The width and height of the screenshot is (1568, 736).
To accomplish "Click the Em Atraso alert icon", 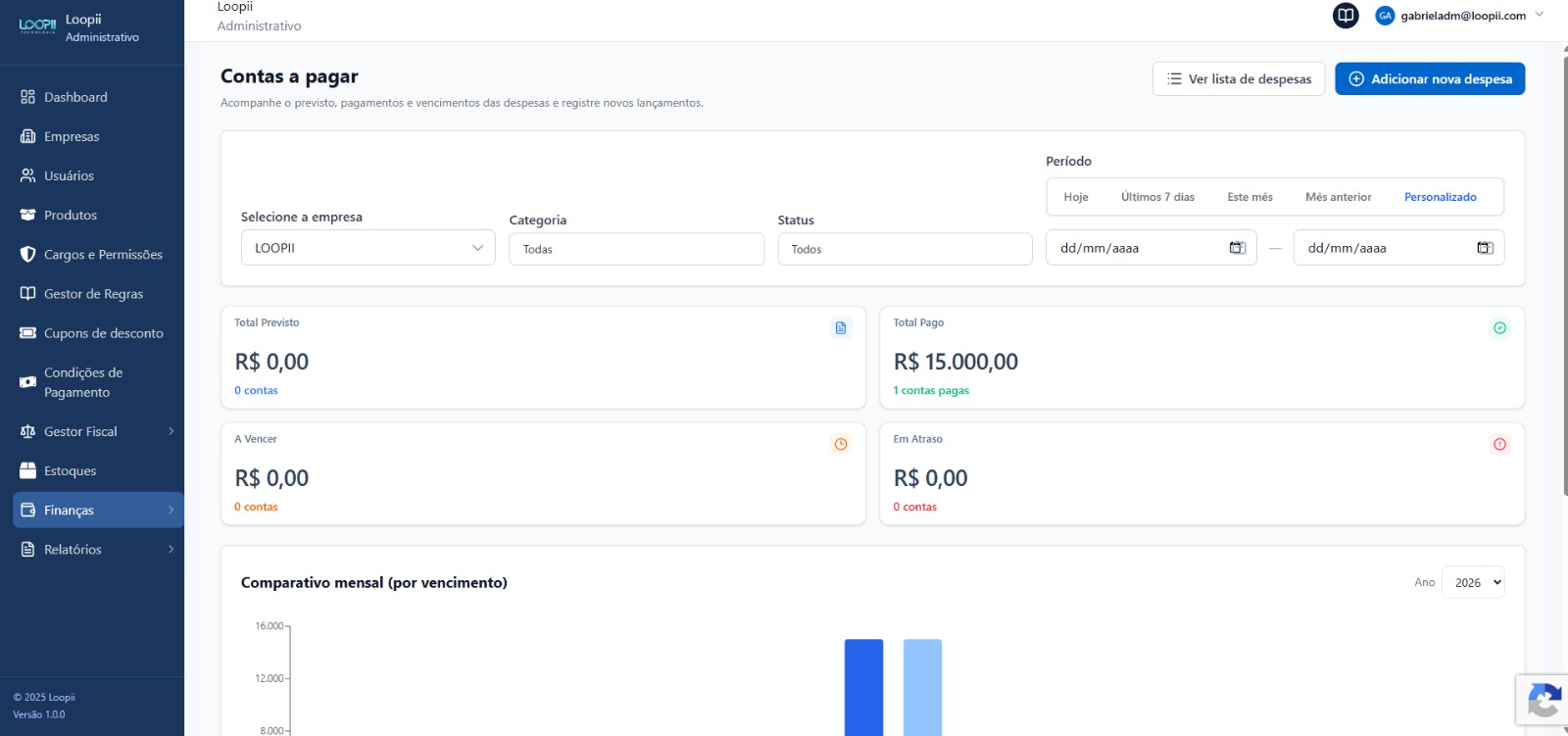I will point(1499,445).
